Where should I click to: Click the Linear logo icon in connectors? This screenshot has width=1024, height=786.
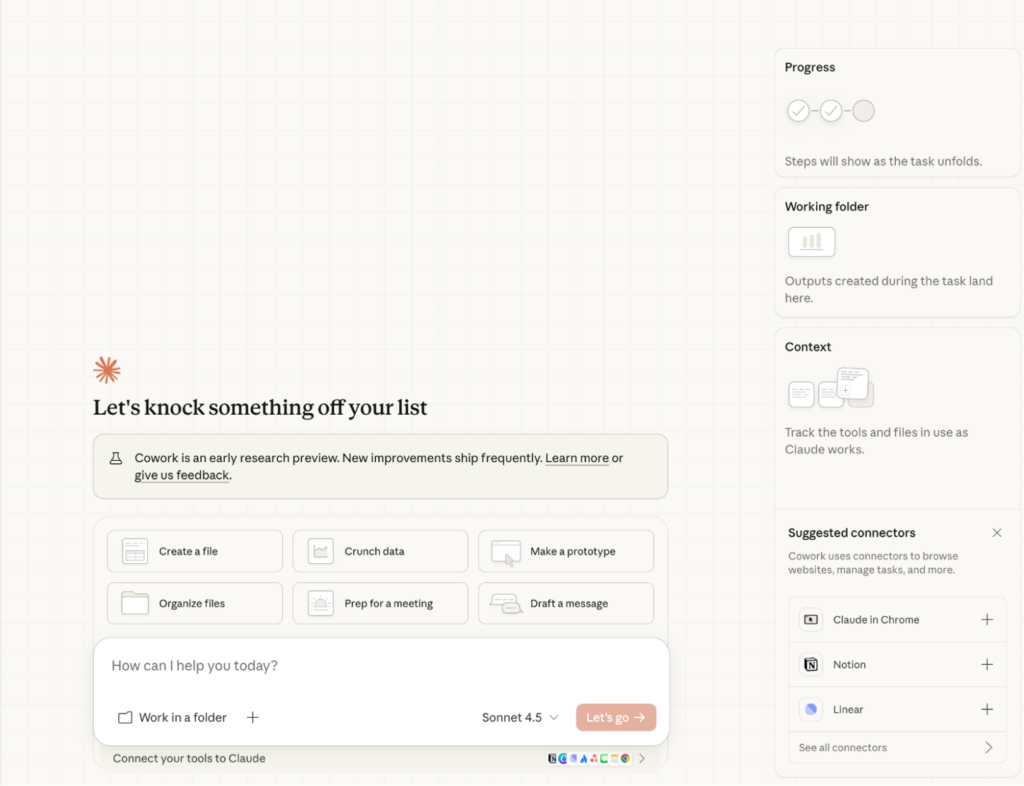coord(811,710)
